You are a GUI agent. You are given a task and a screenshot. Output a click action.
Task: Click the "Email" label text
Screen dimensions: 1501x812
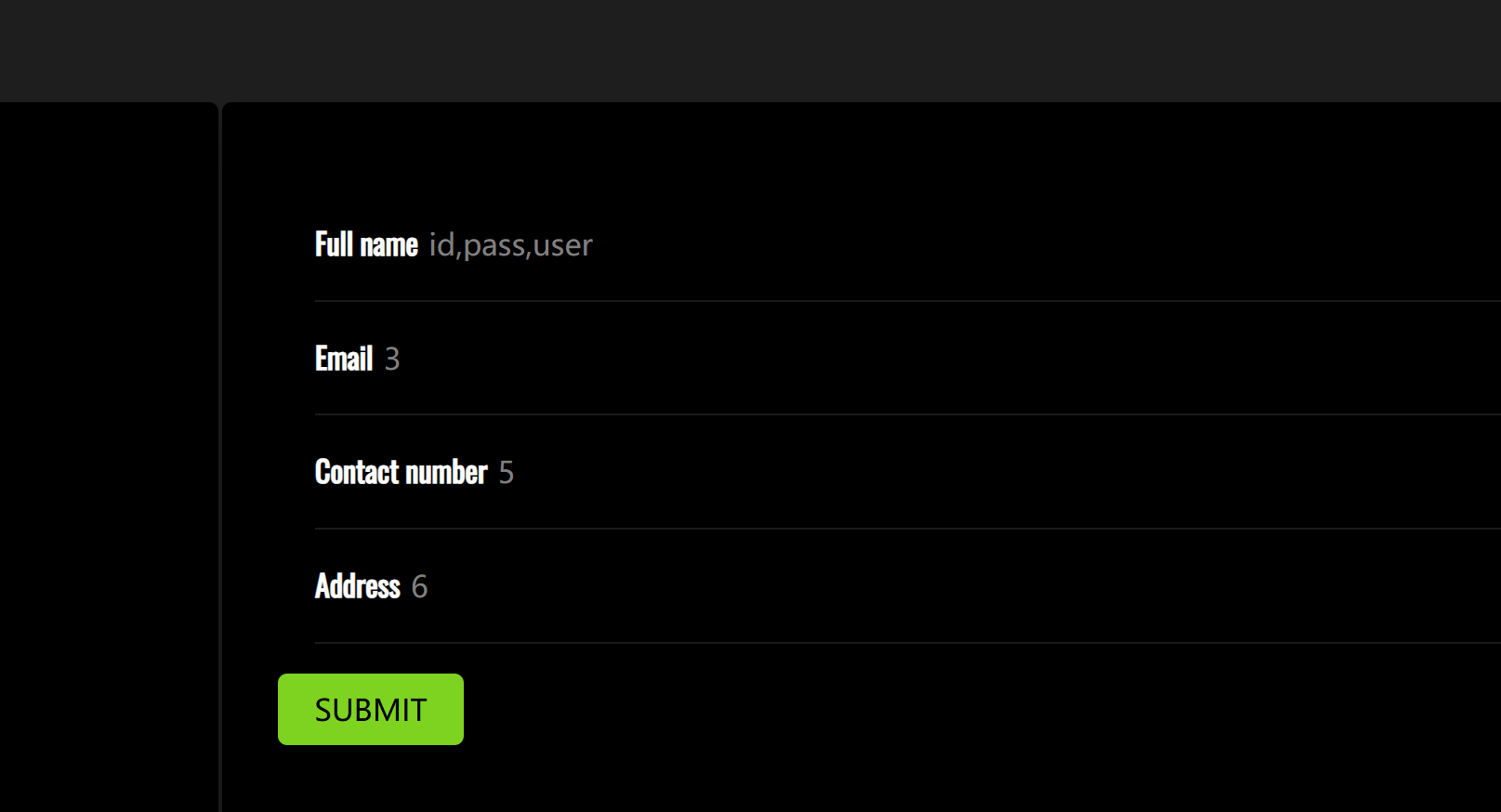point(344,359)
